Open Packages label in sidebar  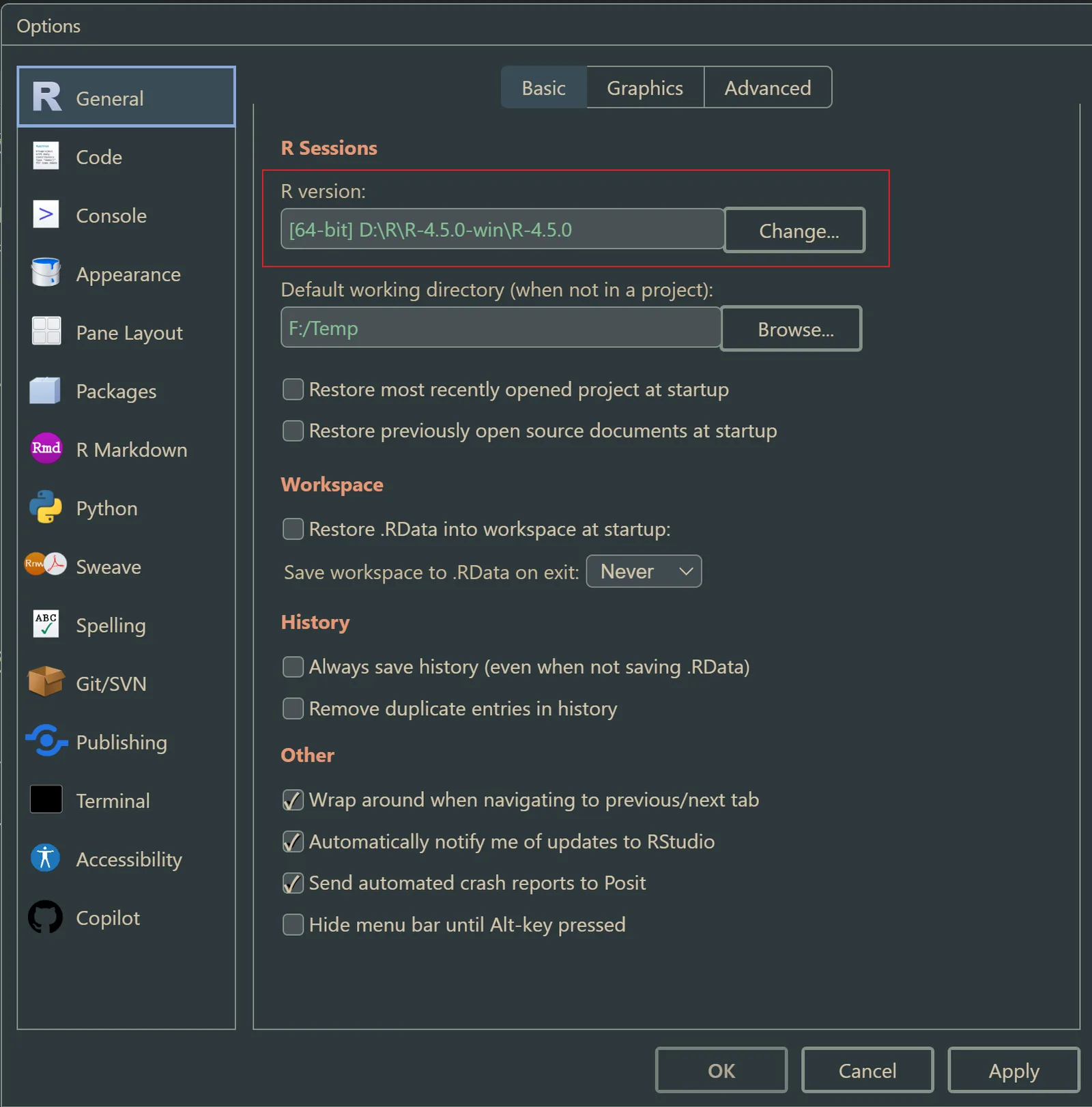116,392
